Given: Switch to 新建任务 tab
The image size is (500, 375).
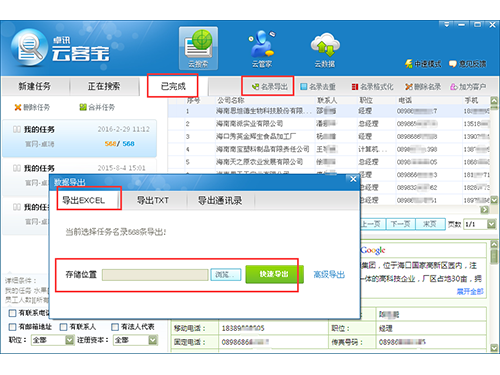Looking at the screenshot, I should coord(35,86).
